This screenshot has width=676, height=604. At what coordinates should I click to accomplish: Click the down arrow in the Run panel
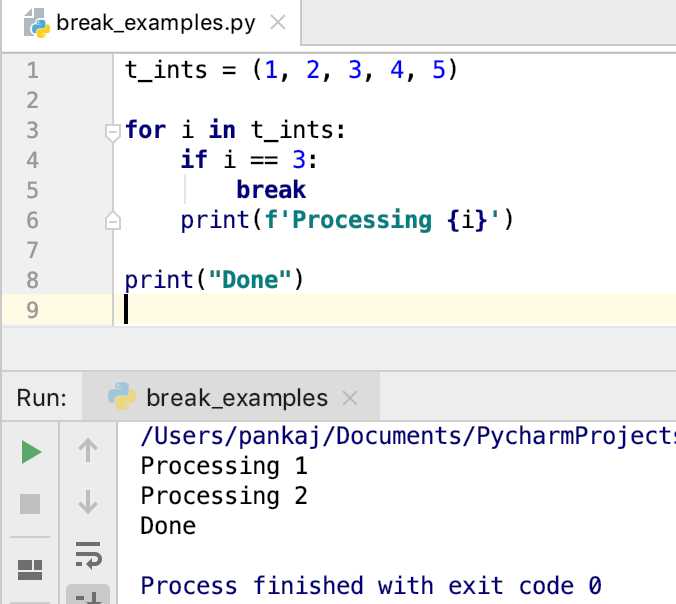[x=88, y=502]
